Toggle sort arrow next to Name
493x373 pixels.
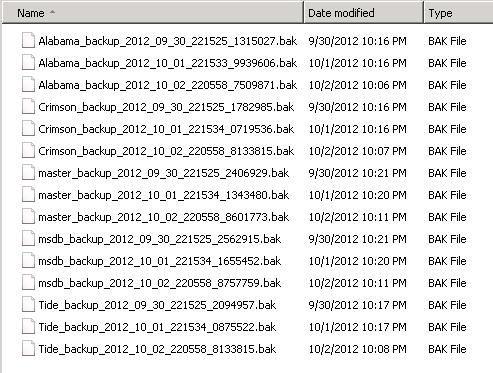[x=52, y=12]
